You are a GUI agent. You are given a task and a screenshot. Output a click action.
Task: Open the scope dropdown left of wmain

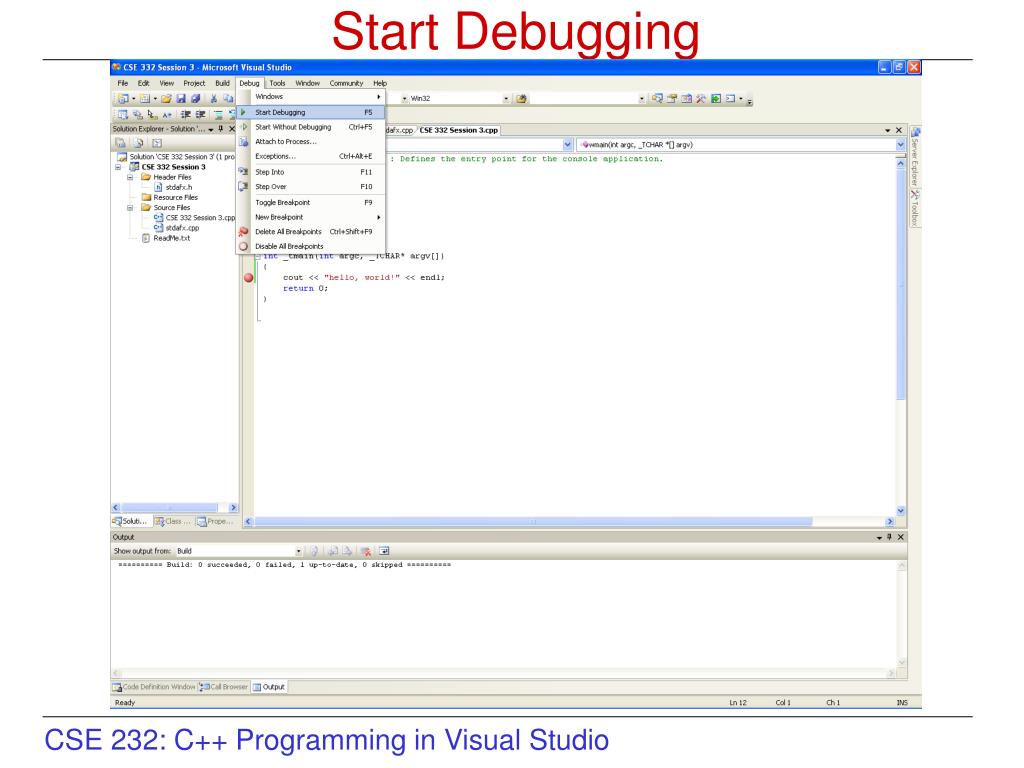pyautogui.click(x=568, y=145)
